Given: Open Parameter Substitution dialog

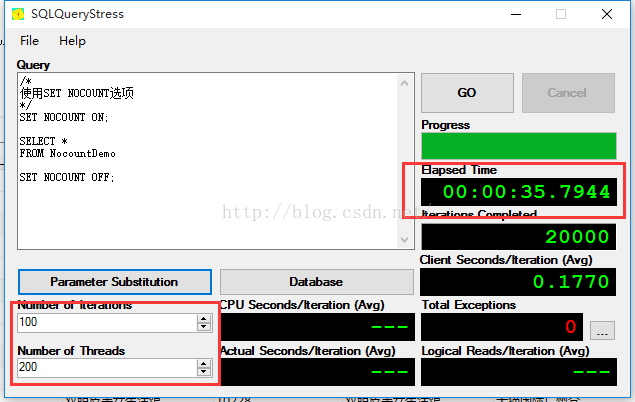Looking at the screenshot, I should coord(115,282).
